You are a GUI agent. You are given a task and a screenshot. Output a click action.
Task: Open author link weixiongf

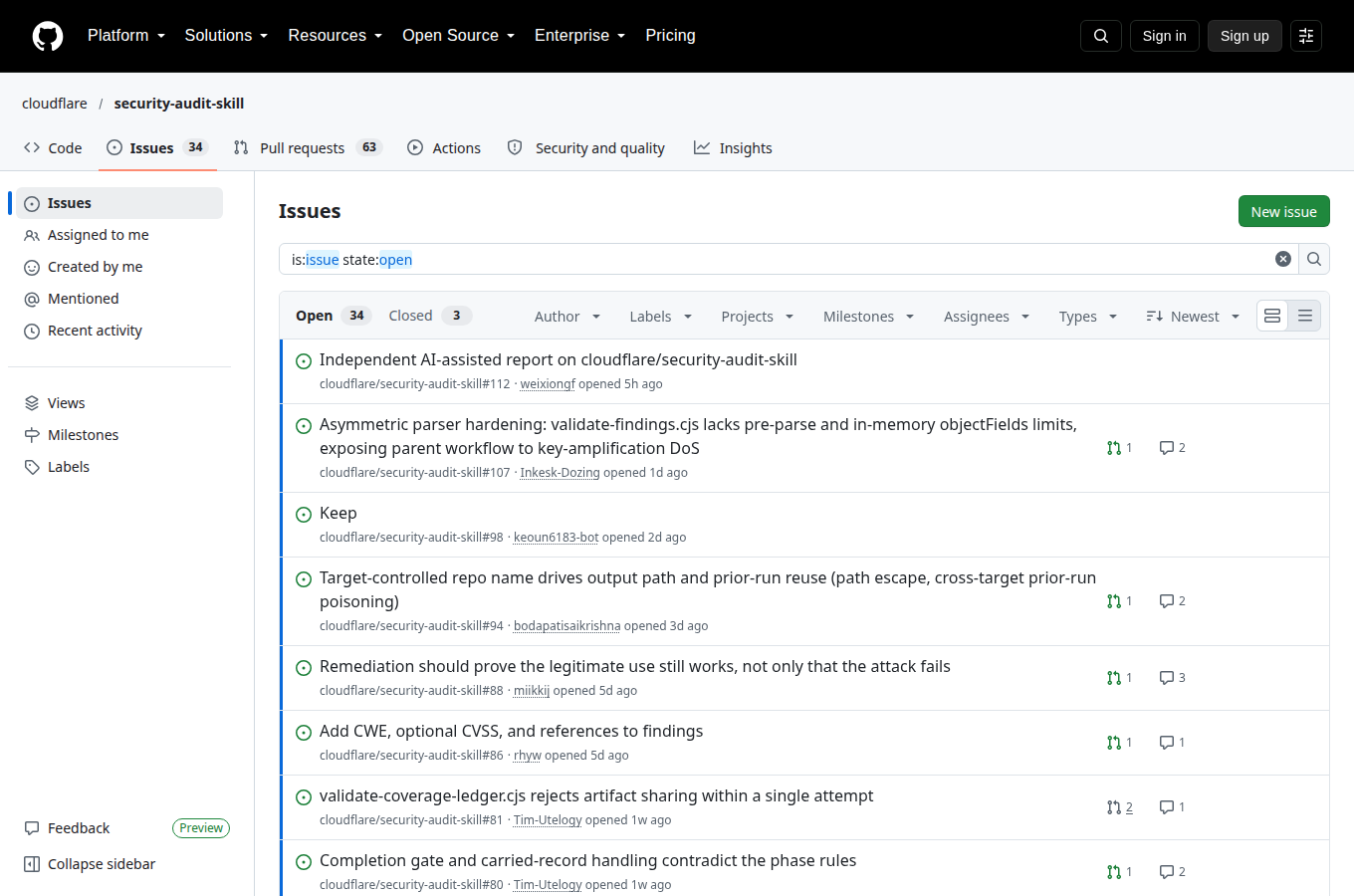(548, 384)
